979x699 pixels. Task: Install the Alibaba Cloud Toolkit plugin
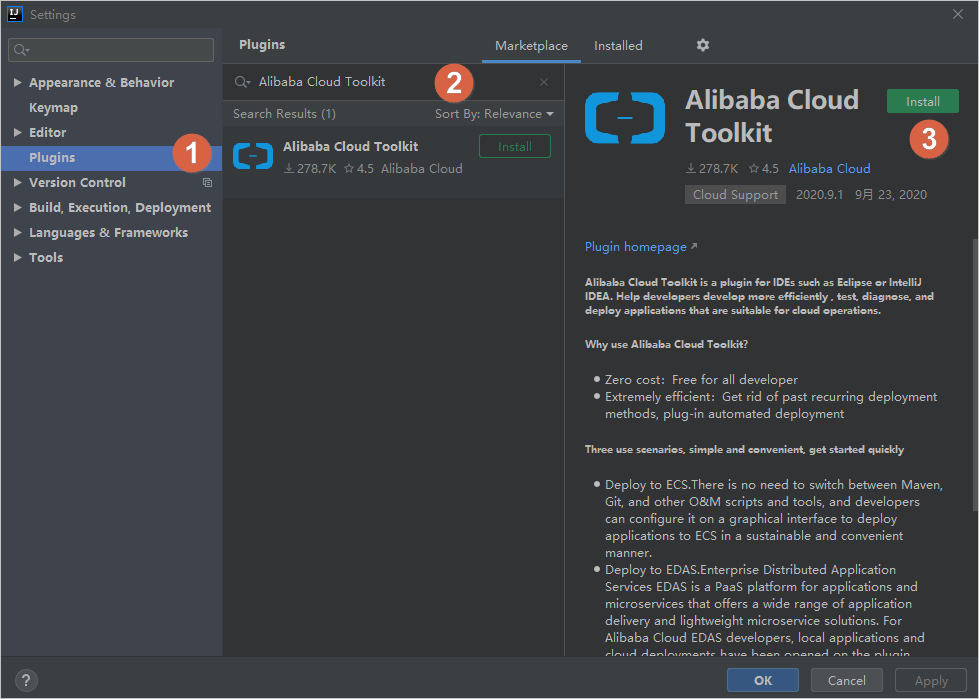(x=922, y=100)
